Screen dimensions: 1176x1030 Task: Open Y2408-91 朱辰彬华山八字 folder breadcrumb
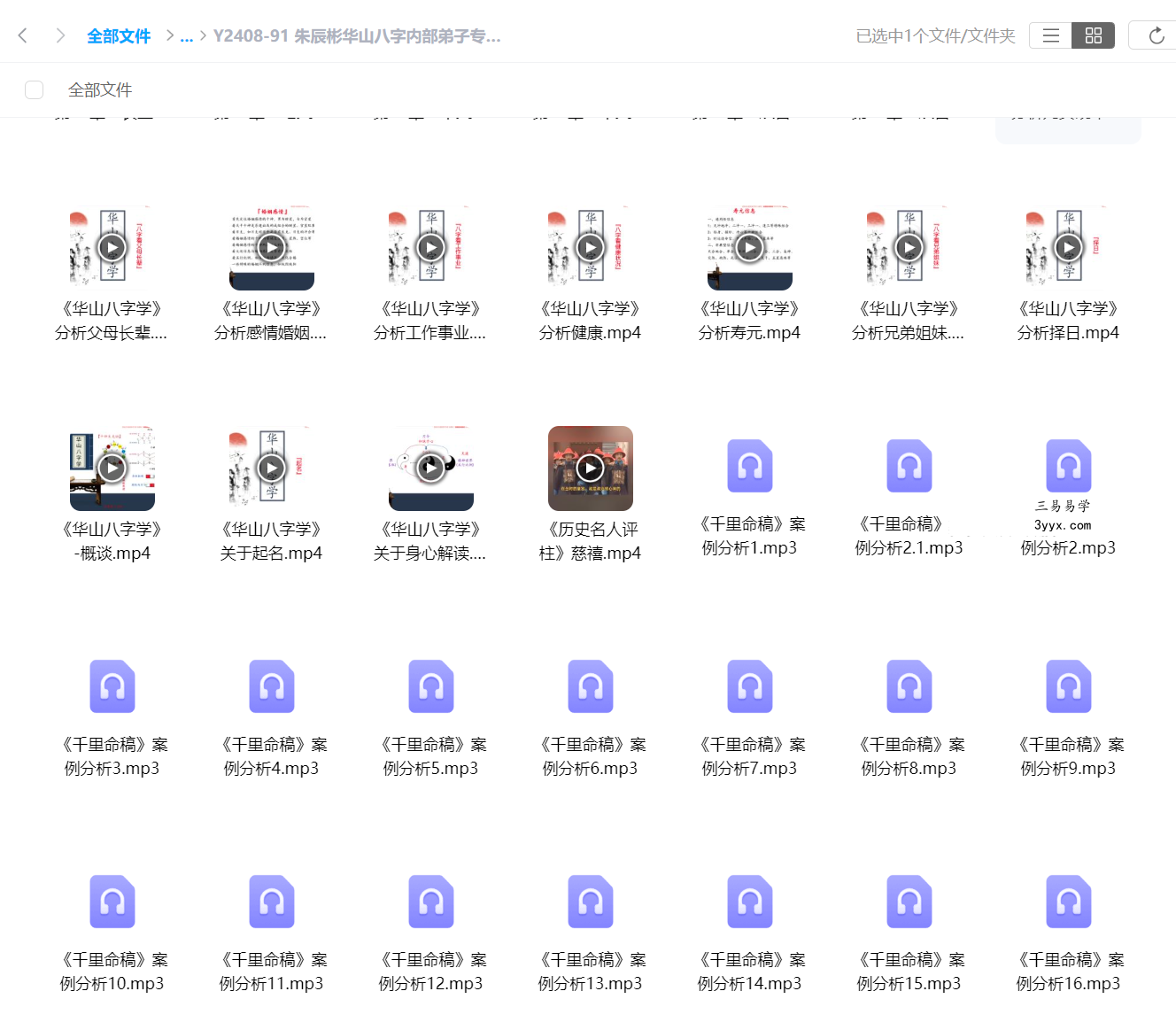[357, 36]
